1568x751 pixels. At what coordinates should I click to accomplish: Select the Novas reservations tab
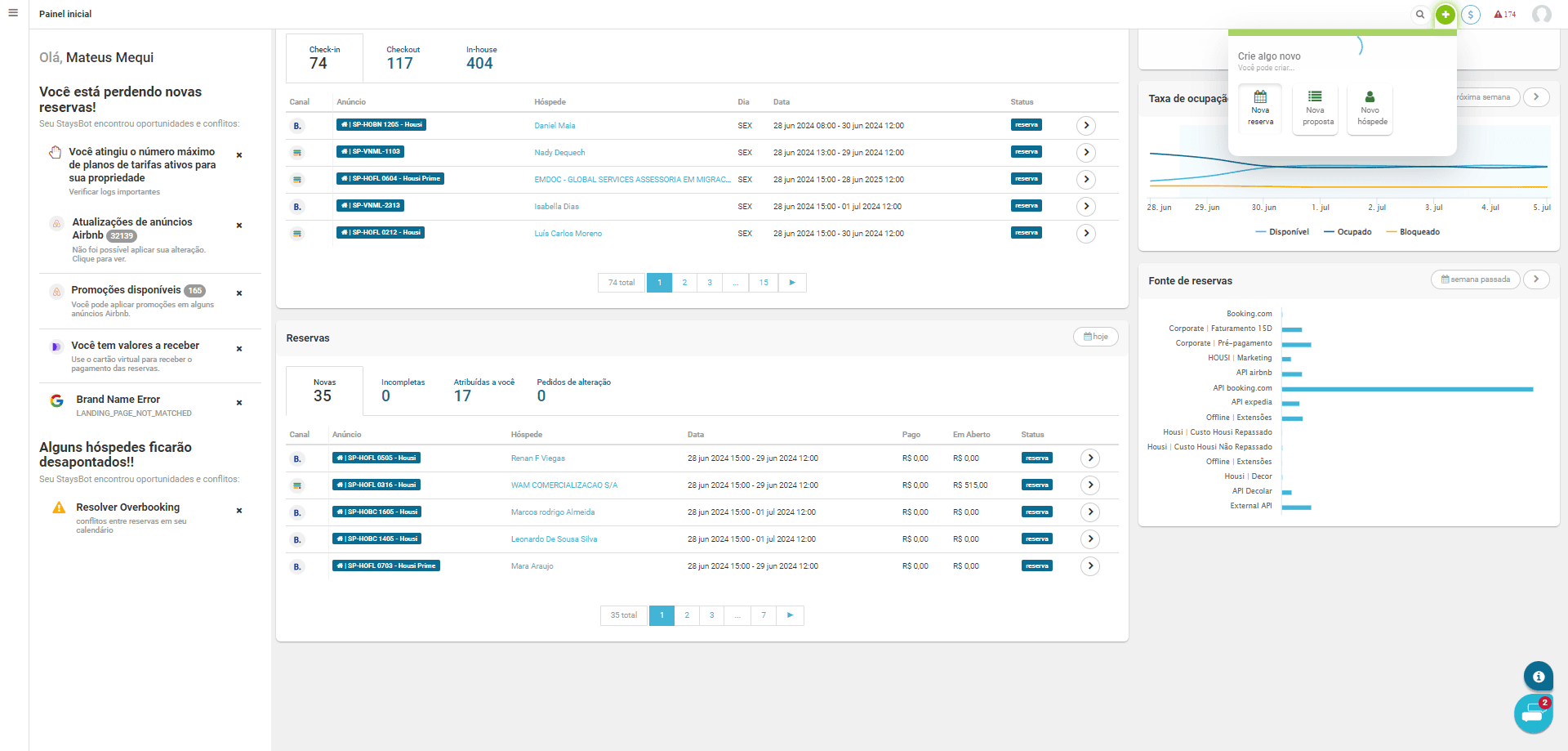pyautogui.click(x=324, y=391)
